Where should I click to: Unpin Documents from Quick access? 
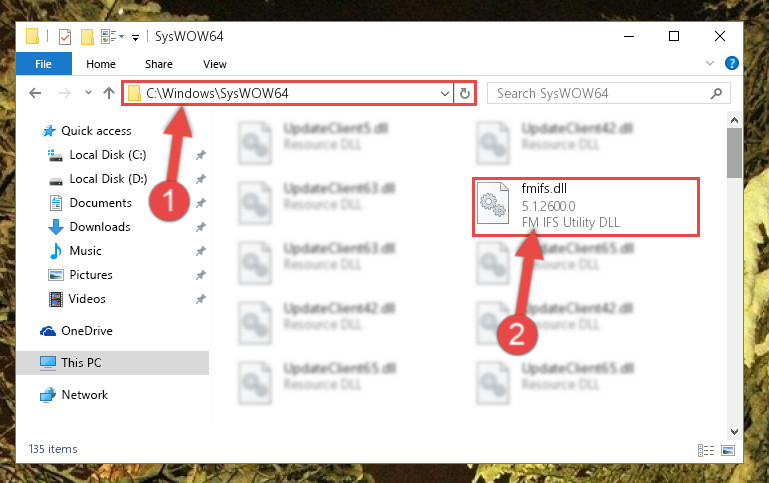pyautogui.click(x=201, y=203)
